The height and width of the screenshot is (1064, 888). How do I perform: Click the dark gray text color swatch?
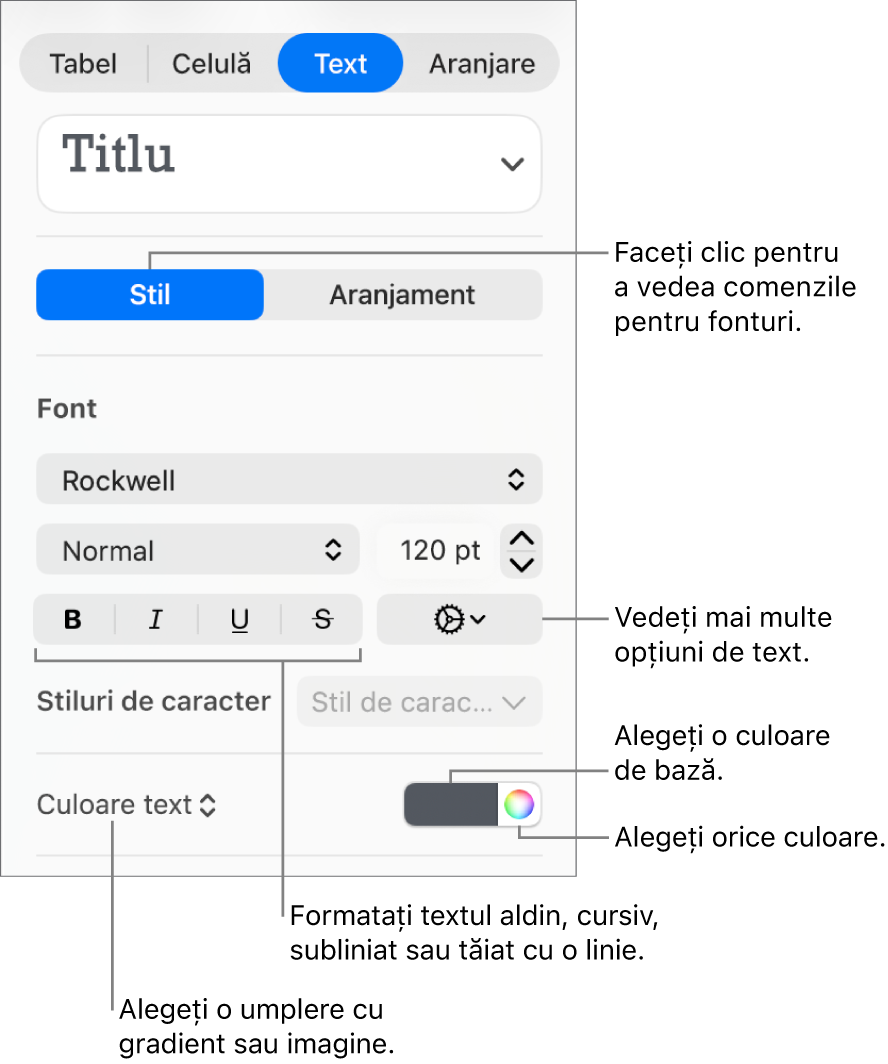tap(451, 805)
